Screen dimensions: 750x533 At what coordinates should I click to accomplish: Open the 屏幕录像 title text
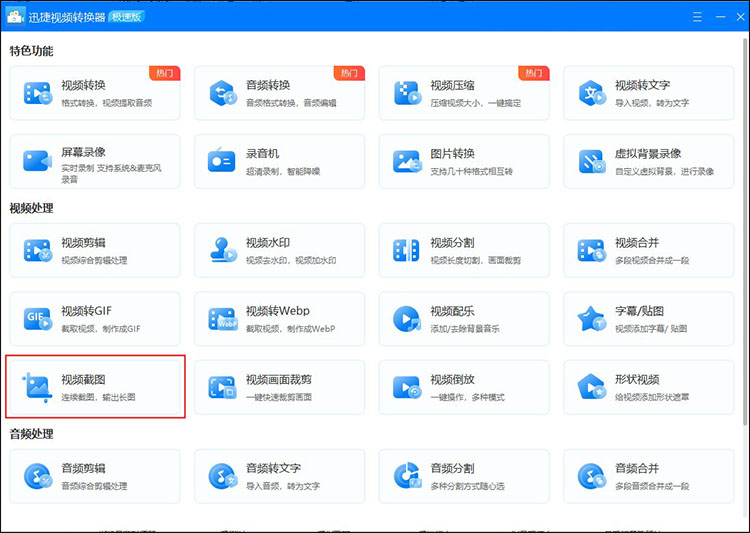[83, 152]
